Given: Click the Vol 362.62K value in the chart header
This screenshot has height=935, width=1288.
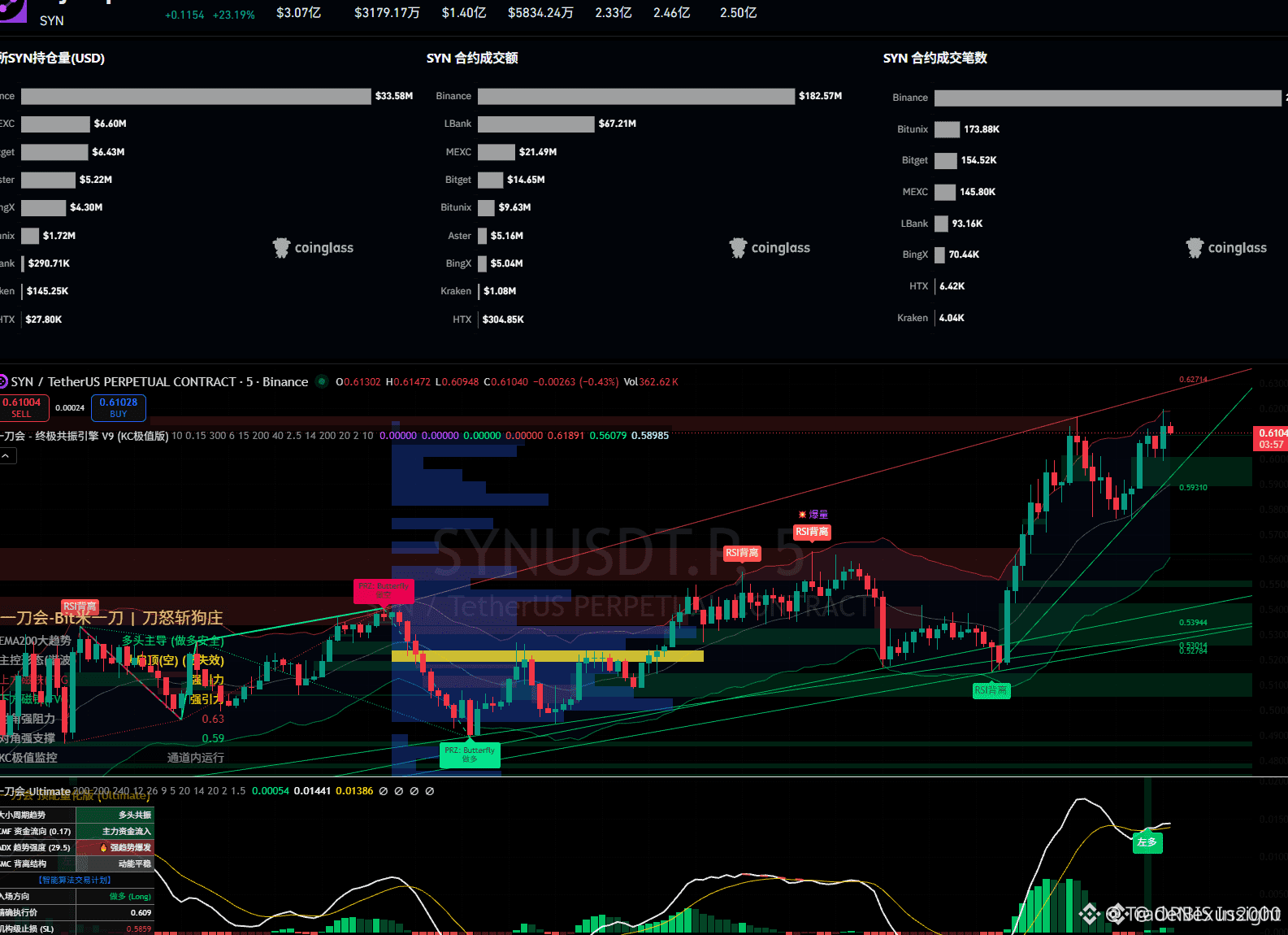Looking at the screenshot, I should (x=651, y=381).
